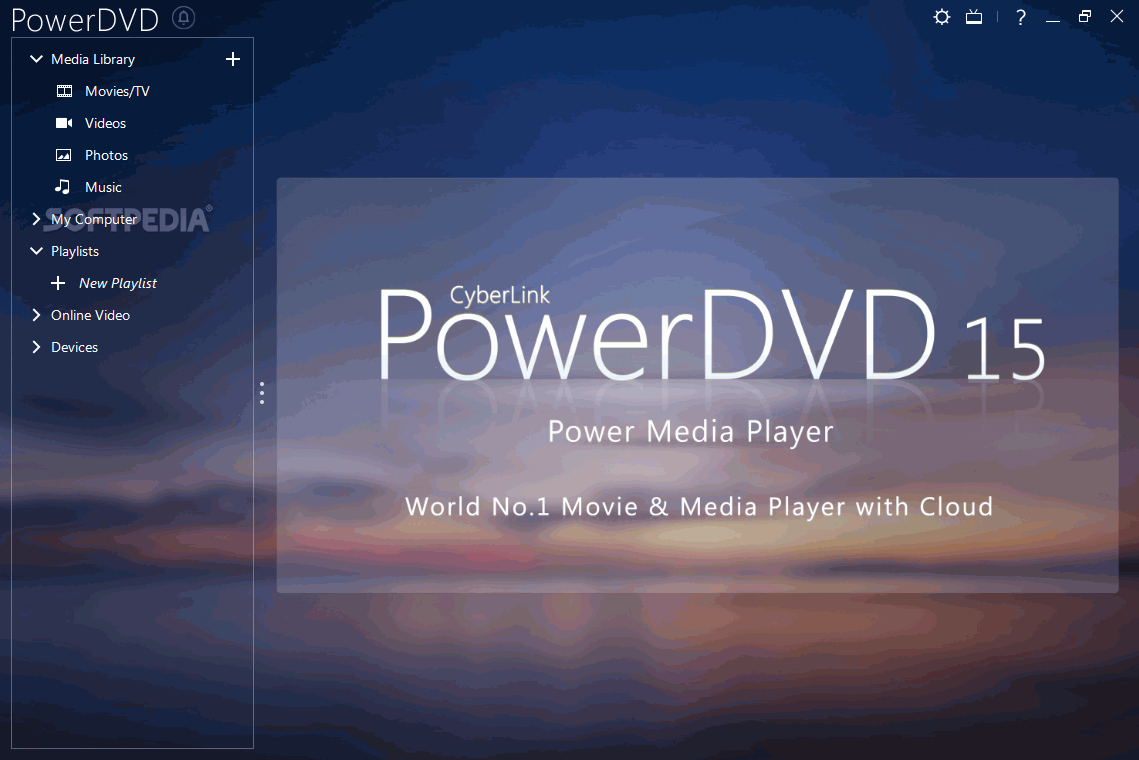1139x760 pixels.
Task: Select the Devices entry
Action: (74, 347)
